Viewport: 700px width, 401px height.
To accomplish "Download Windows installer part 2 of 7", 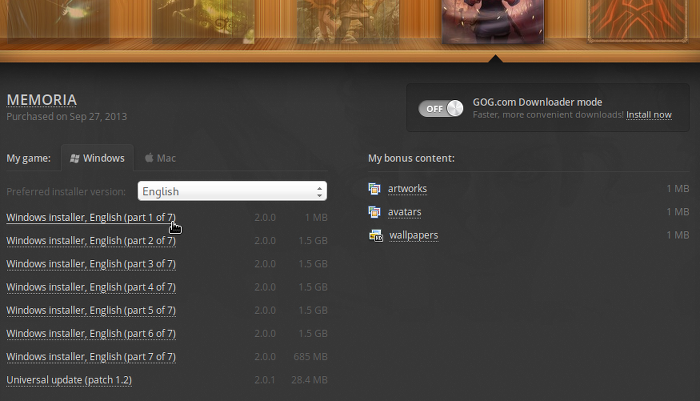I will click(91, 241).
